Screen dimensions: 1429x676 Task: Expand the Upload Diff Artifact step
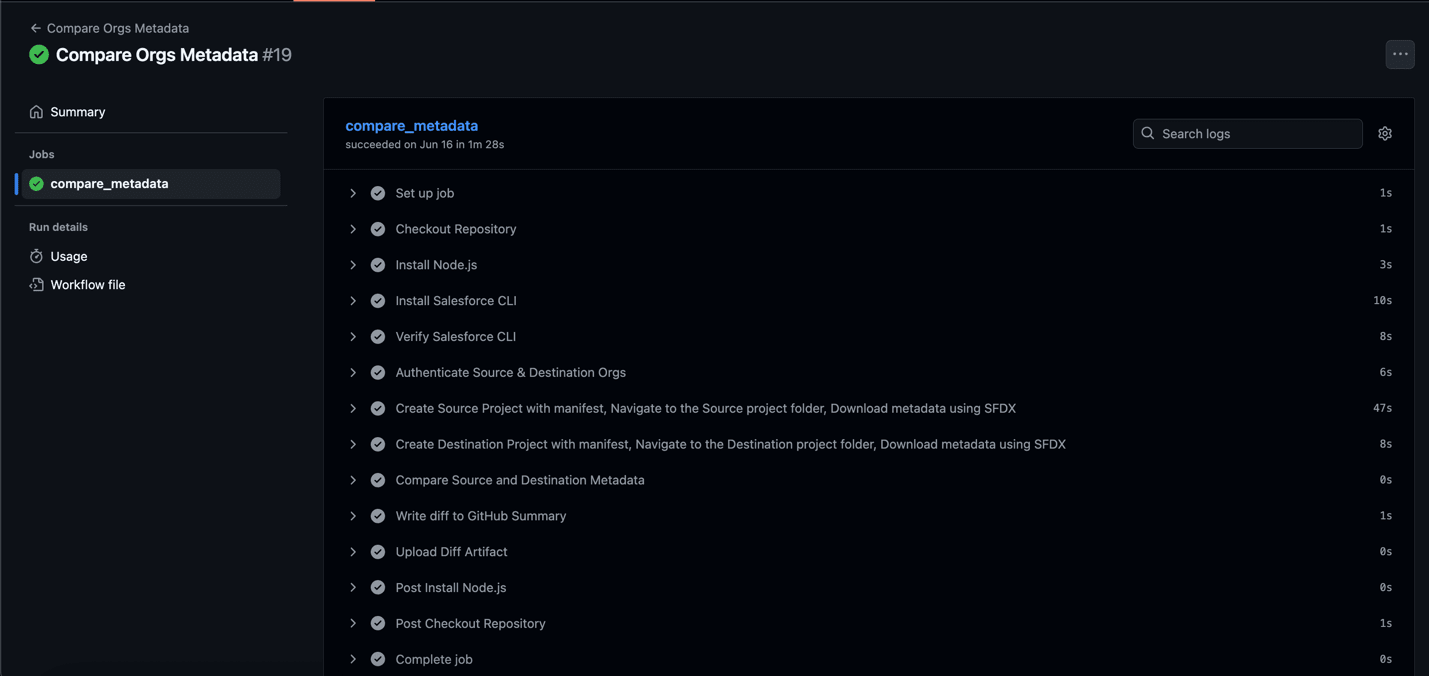tap(353, 552)
